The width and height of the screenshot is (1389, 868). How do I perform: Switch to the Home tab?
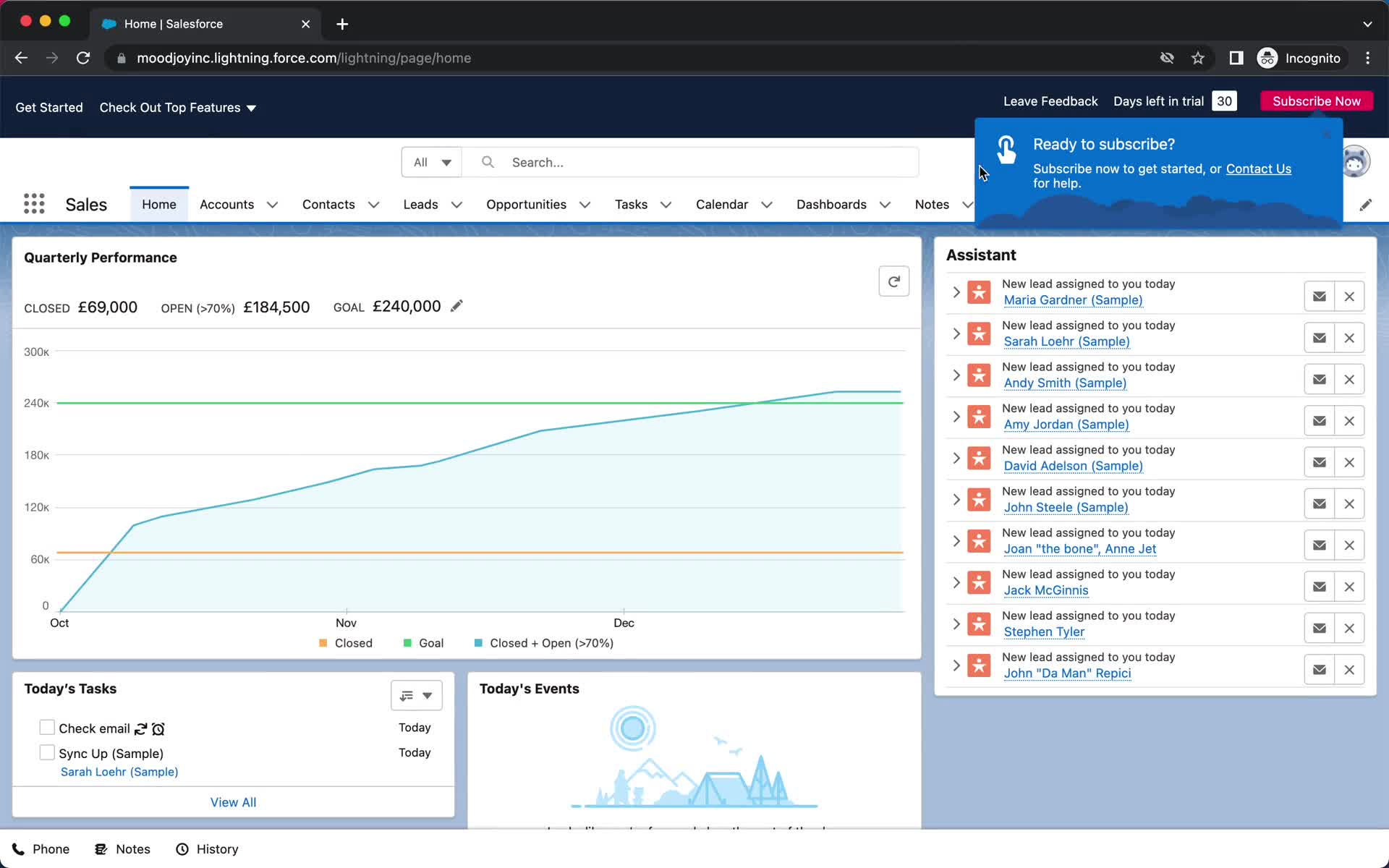coord(159,205)
